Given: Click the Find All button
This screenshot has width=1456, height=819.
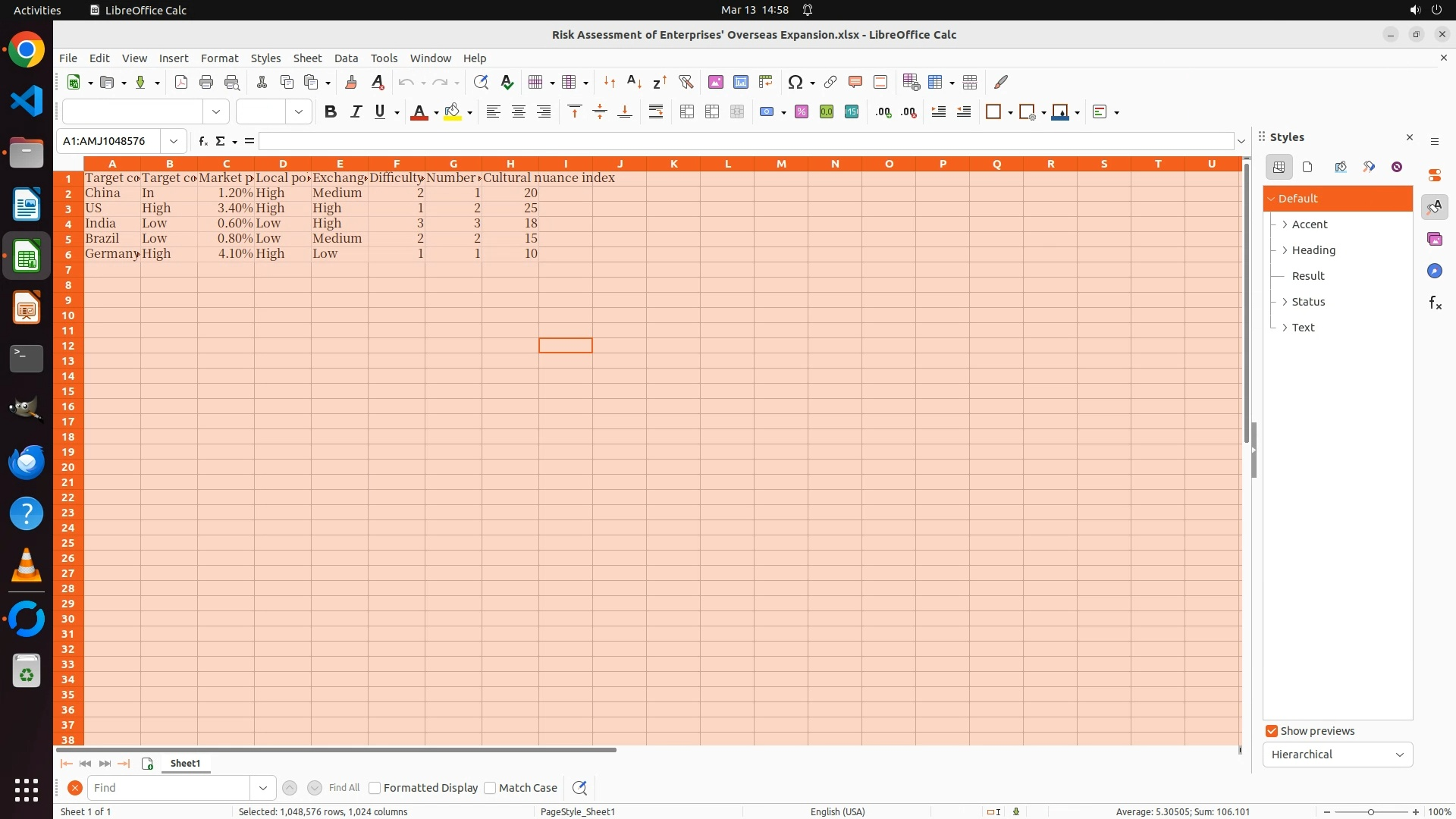Looking at the screenshot, I should click(344, 788).
